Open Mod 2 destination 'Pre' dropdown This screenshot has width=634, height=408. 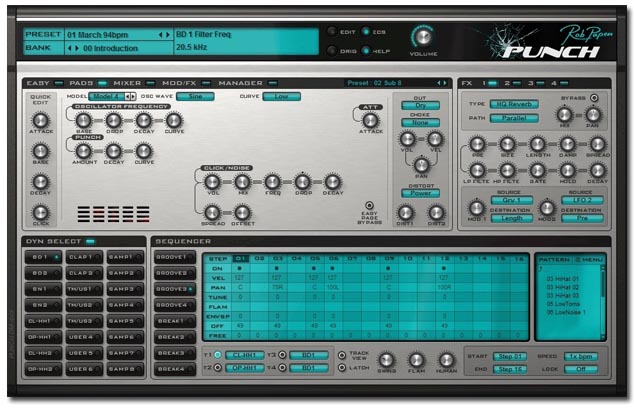pyautogui.click(x=582, y=218)
